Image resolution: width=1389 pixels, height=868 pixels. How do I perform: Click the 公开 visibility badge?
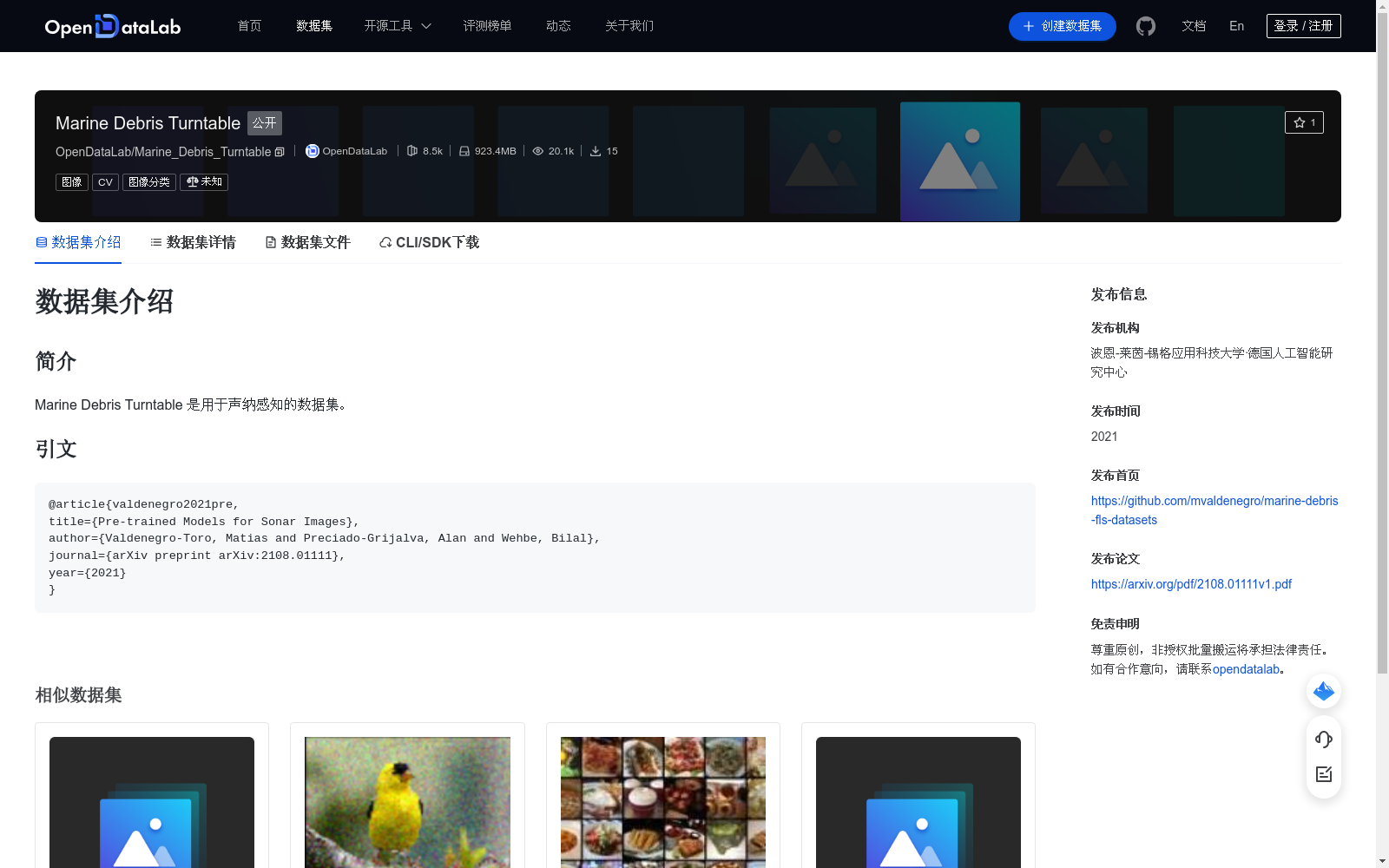[265, 123]
